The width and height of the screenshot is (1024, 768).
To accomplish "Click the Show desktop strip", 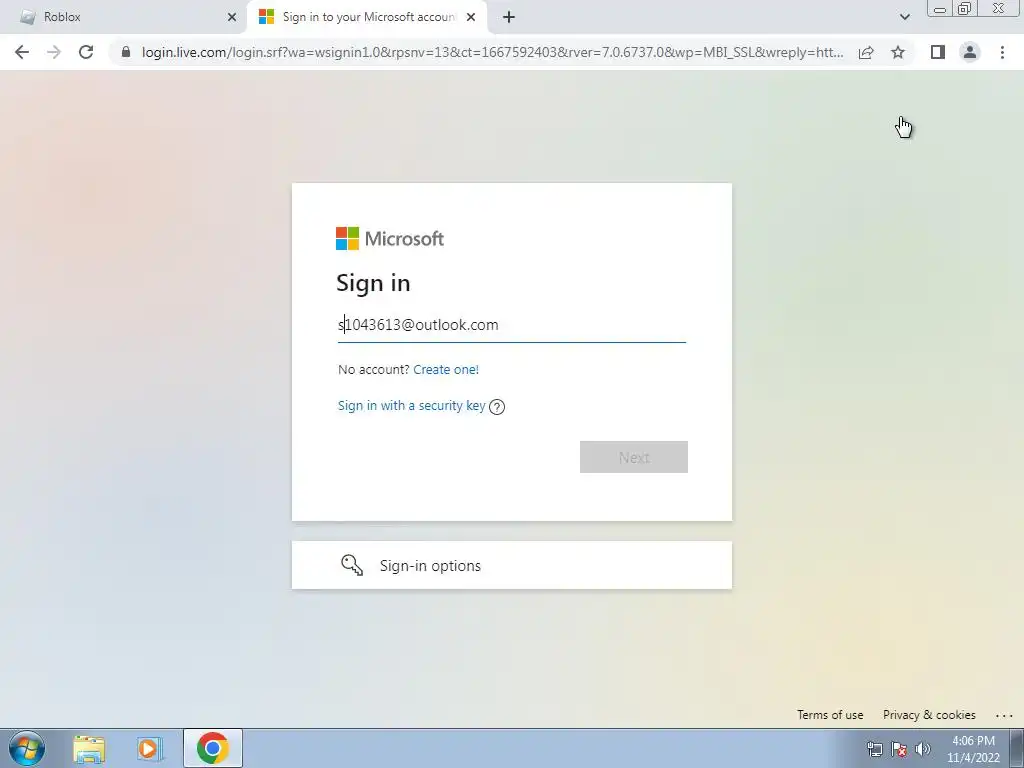I will (x=1017, y=748).
